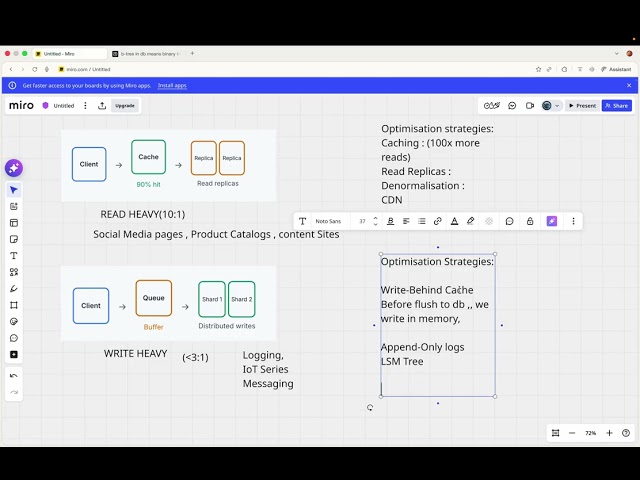Open the text alignment dropdown
This screenshot has width=640, height=480.
[406, 221]
